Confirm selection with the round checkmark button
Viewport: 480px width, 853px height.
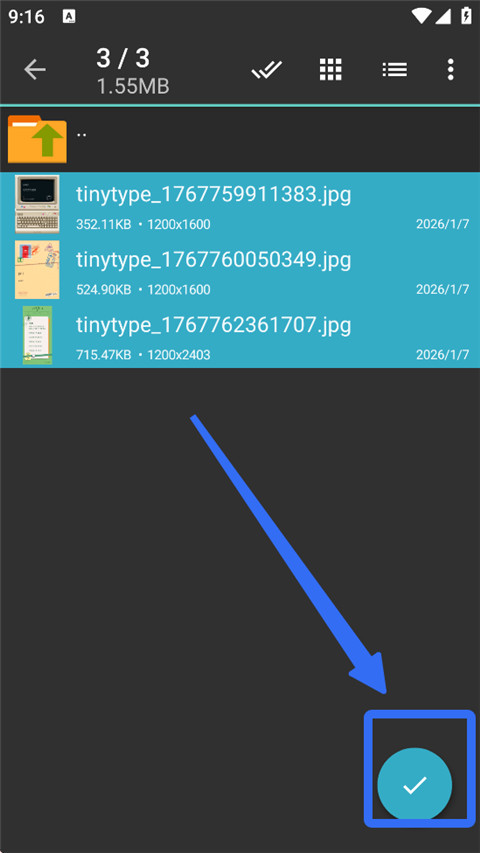[x=415, y=784]
